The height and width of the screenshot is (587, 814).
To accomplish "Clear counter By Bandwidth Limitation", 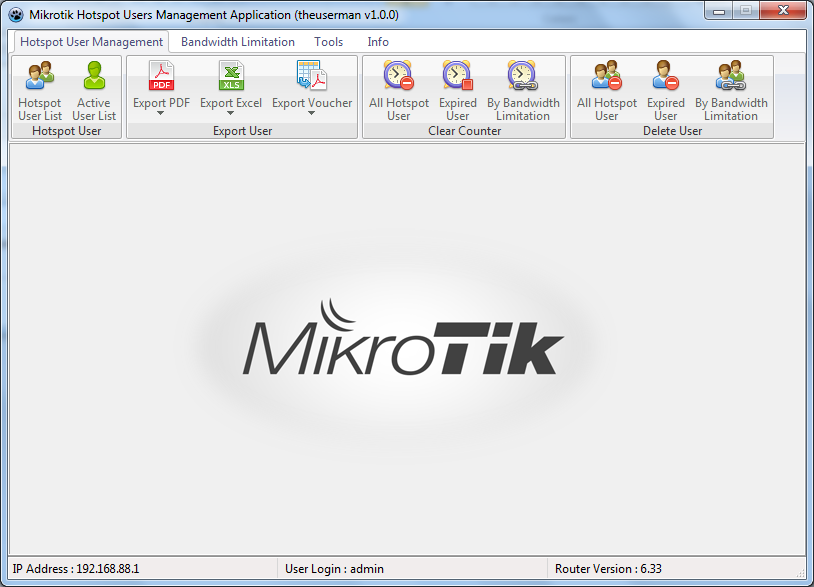I will point(523,90).
